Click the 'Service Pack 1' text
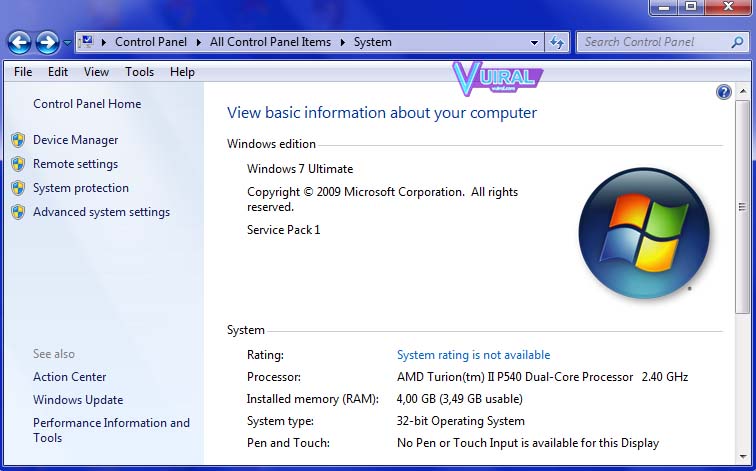The height and width of the screenshot is (471, 756). pyautogui.click(x=284, y=229)
